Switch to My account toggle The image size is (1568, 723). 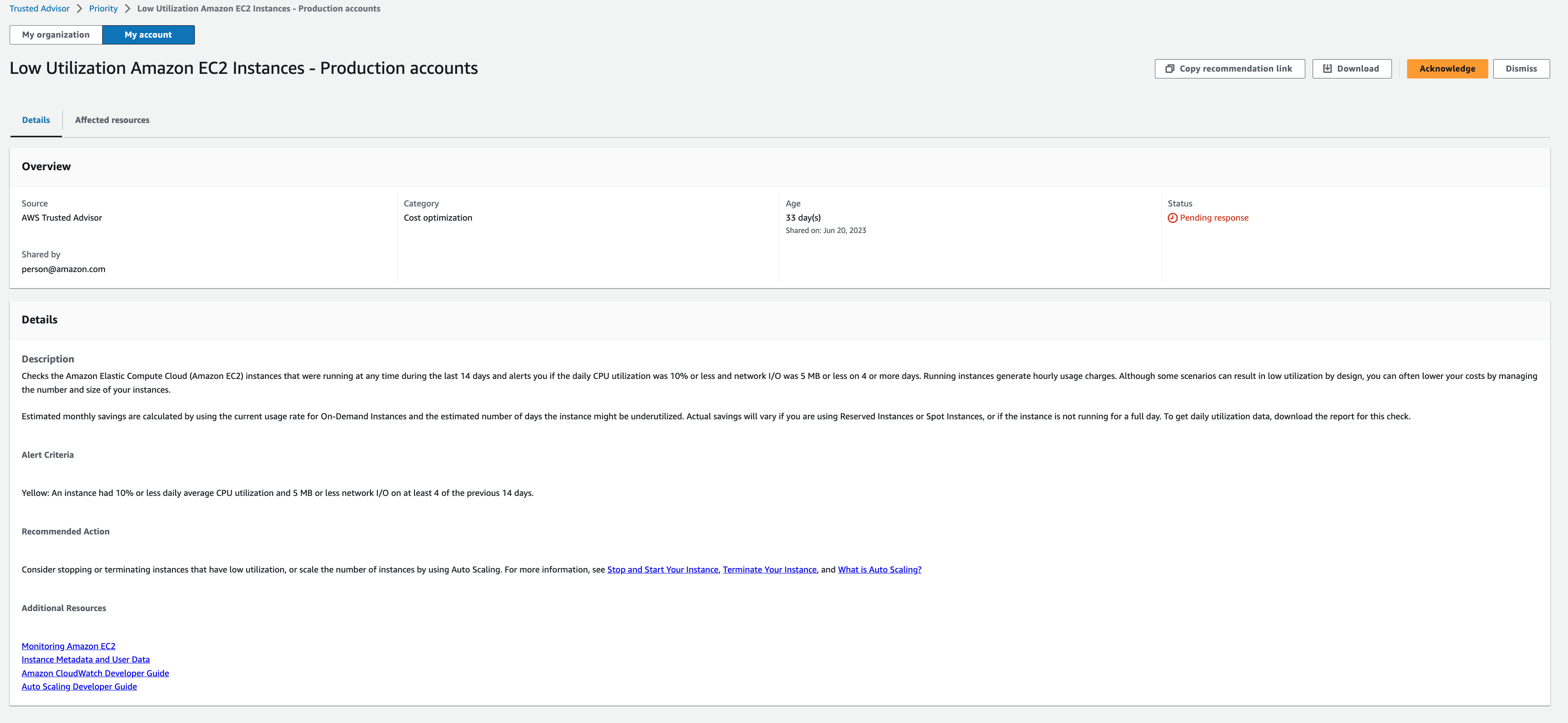(x=148, y=34)
